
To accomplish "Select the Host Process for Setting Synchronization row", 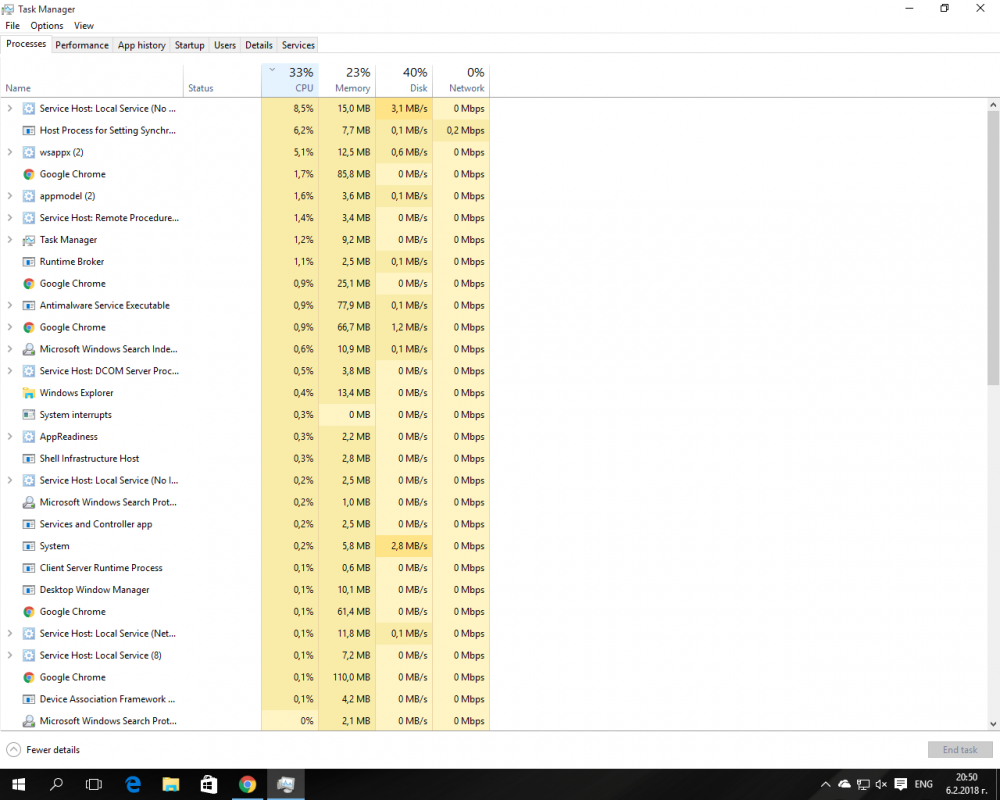I will tap(245, 130).
